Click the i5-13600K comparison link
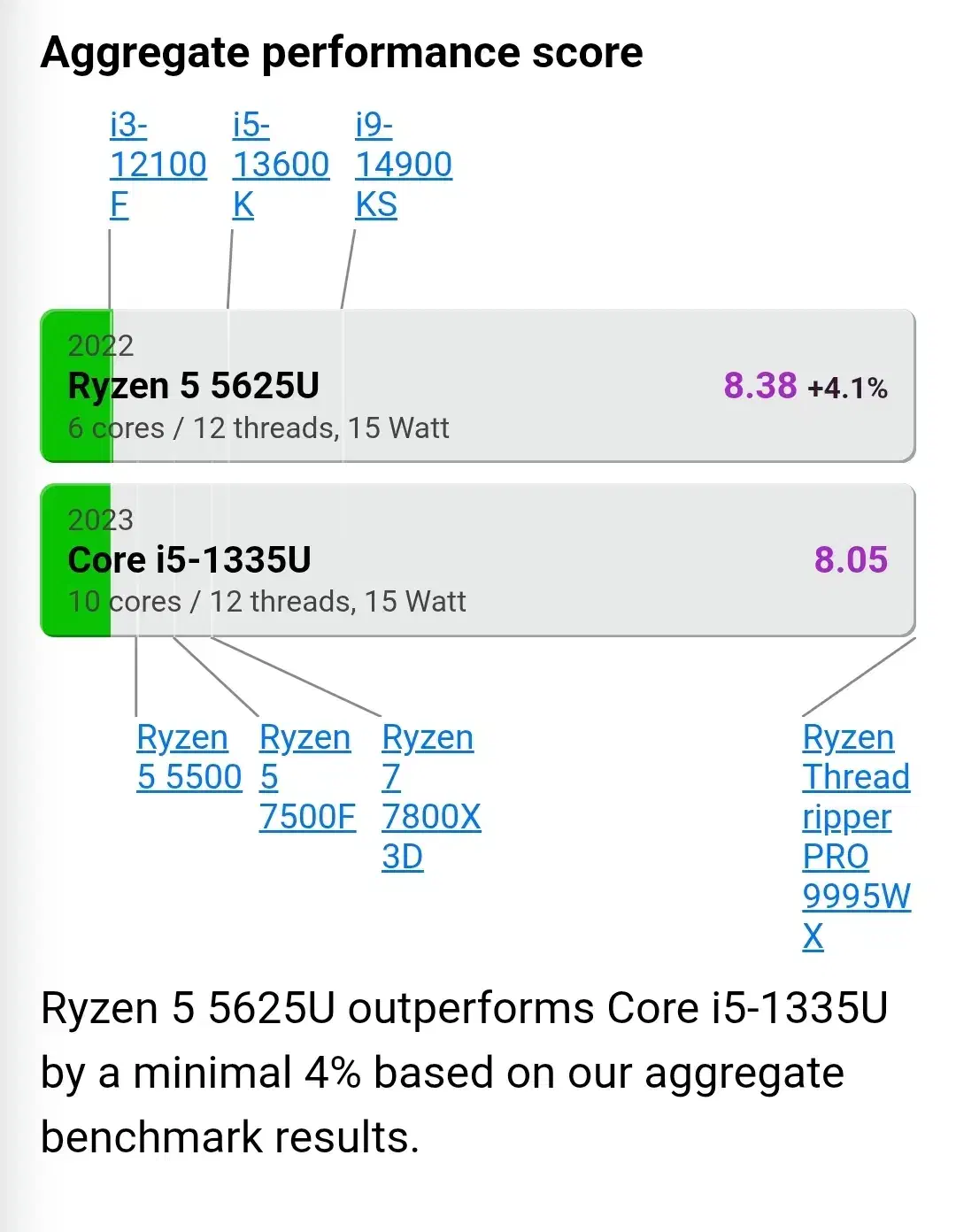Image resolution: width=956 pixels, height=1232 pixels. coord(280,165)
